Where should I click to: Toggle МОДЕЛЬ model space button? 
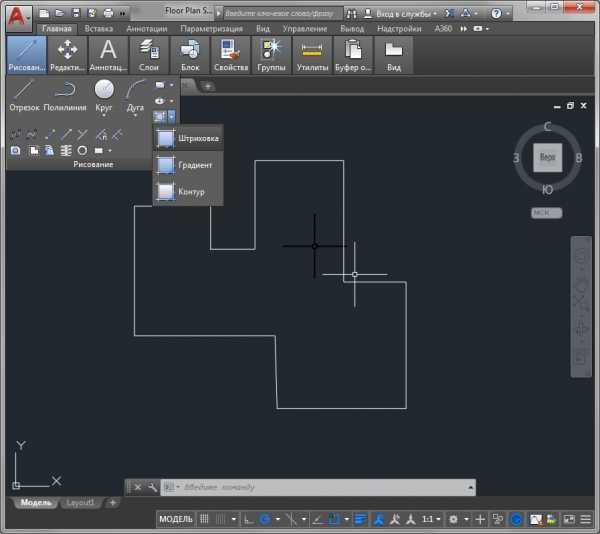pos(176,519)
